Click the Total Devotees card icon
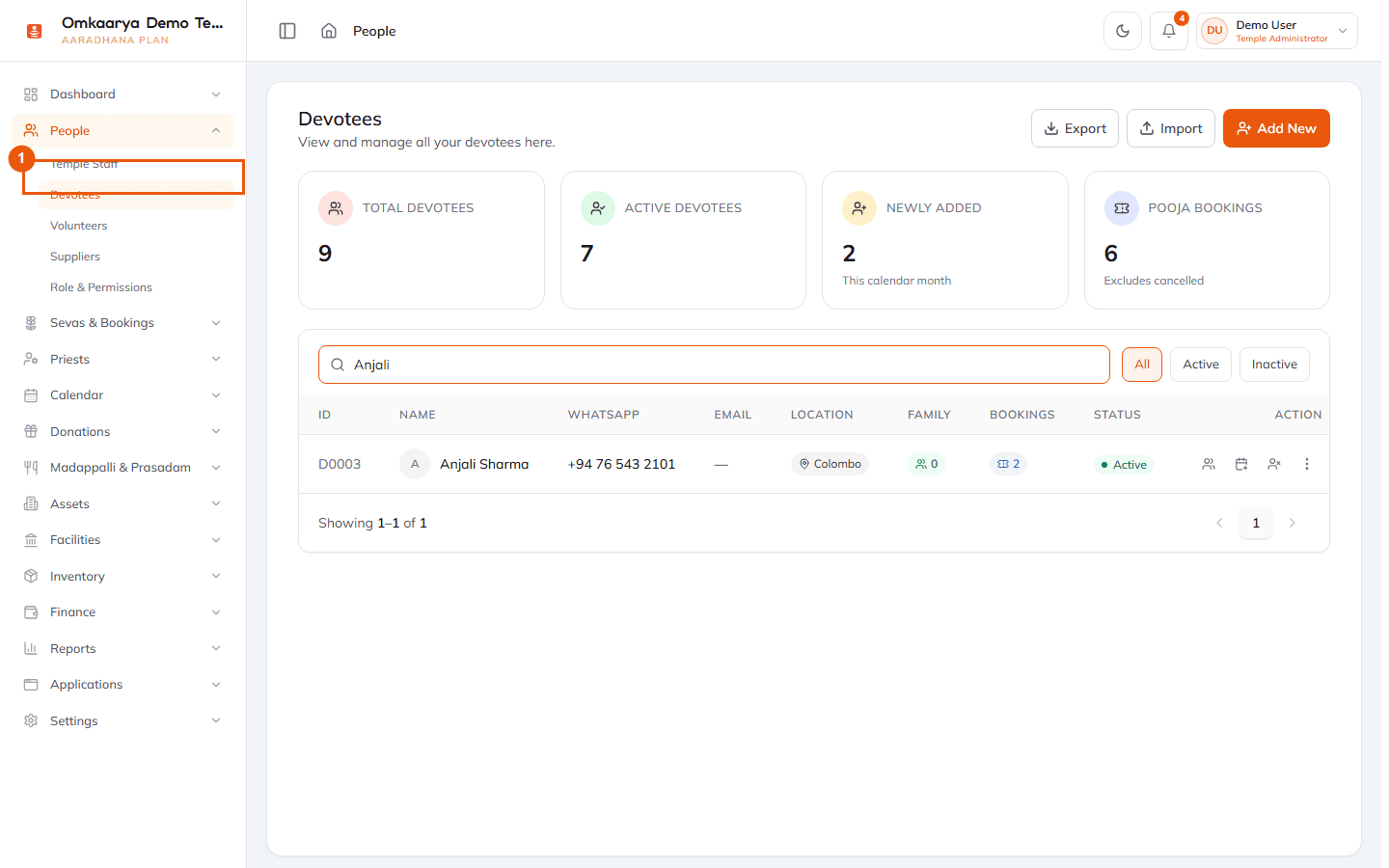The height and width of the screenshot is (868, 1389). (x=336, y=208)
